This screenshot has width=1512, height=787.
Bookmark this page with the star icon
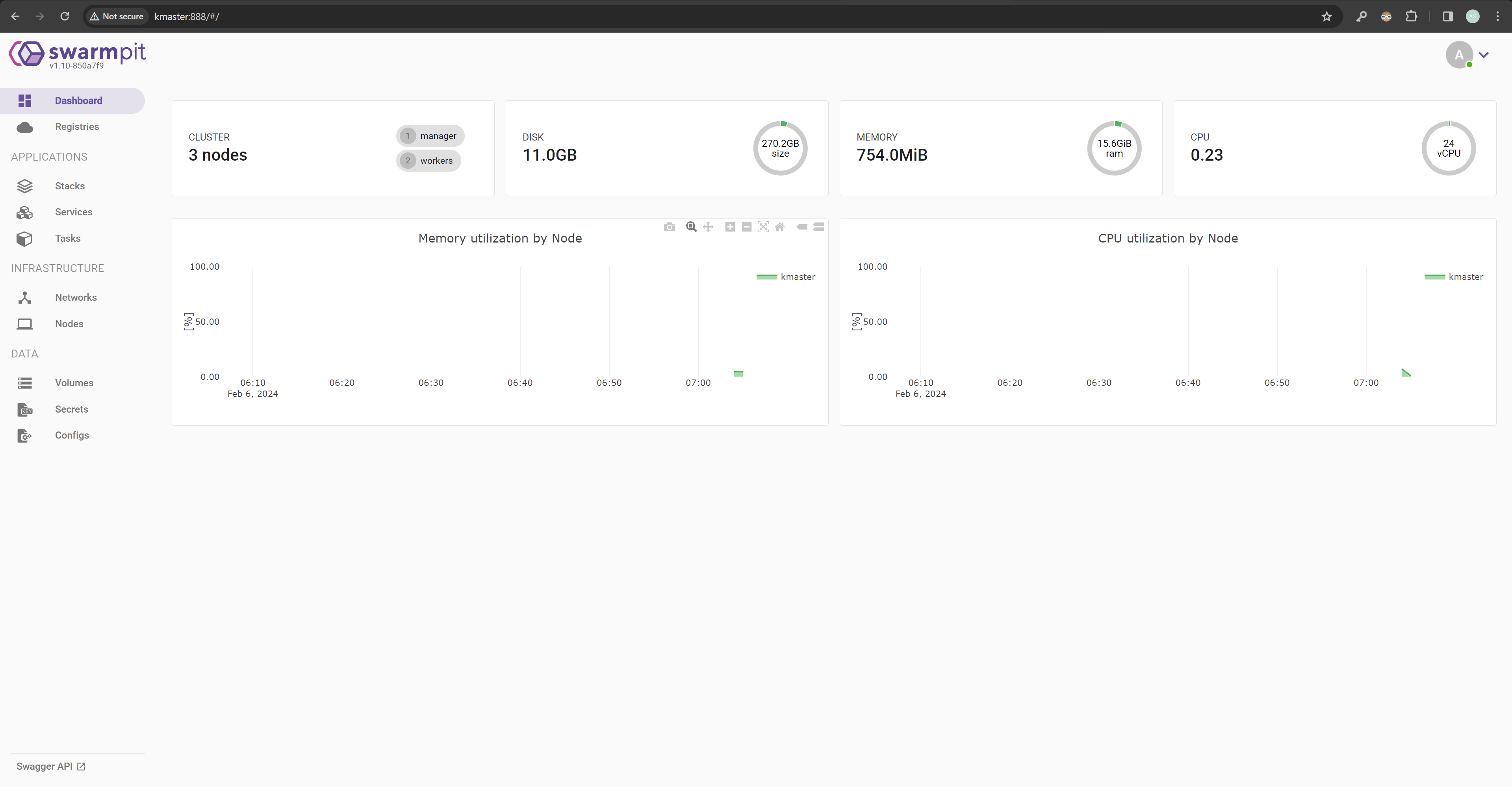[1326, 17]
